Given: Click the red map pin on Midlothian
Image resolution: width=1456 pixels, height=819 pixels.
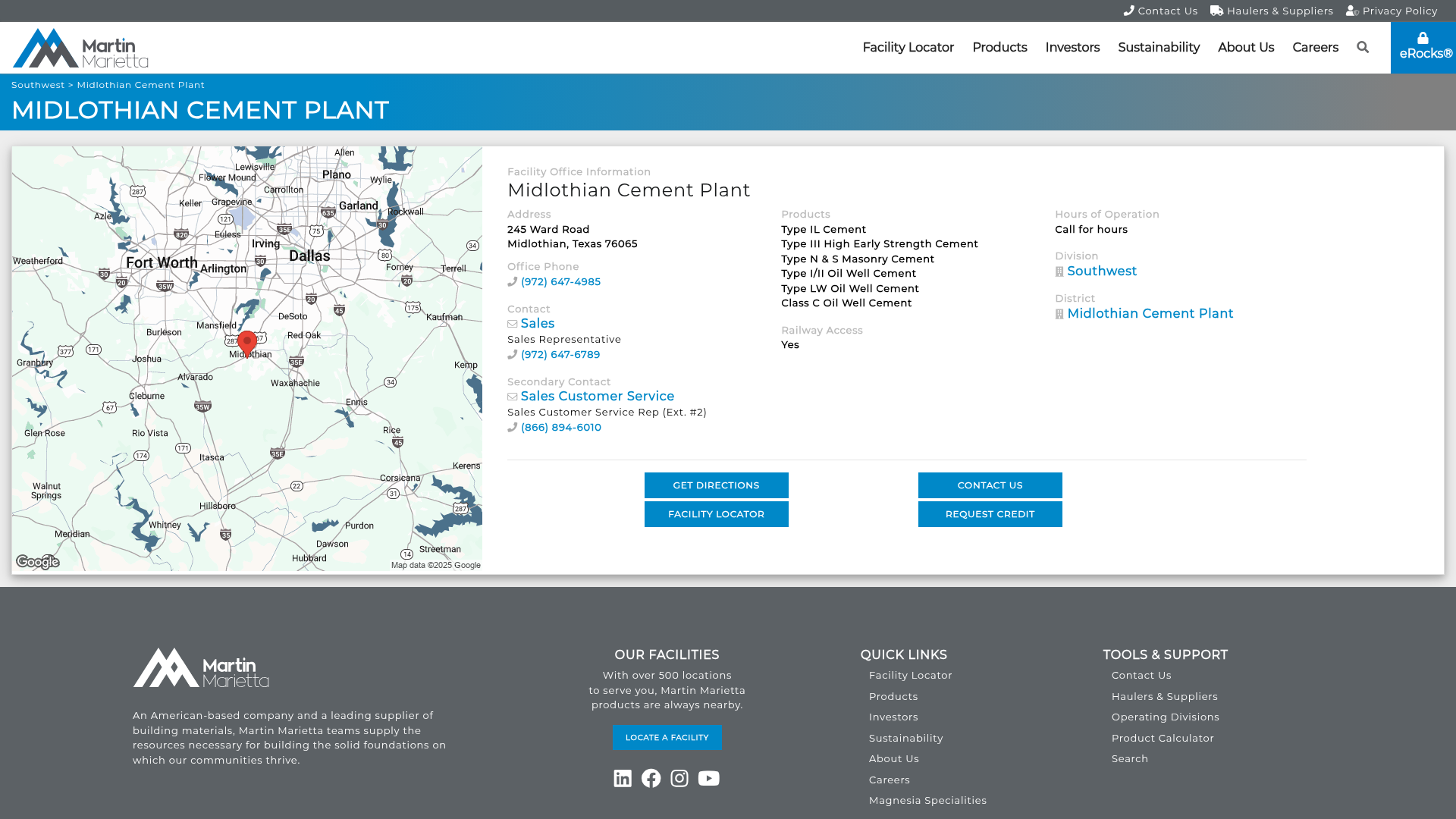Looking at the screenshot, I should [247, 343].
